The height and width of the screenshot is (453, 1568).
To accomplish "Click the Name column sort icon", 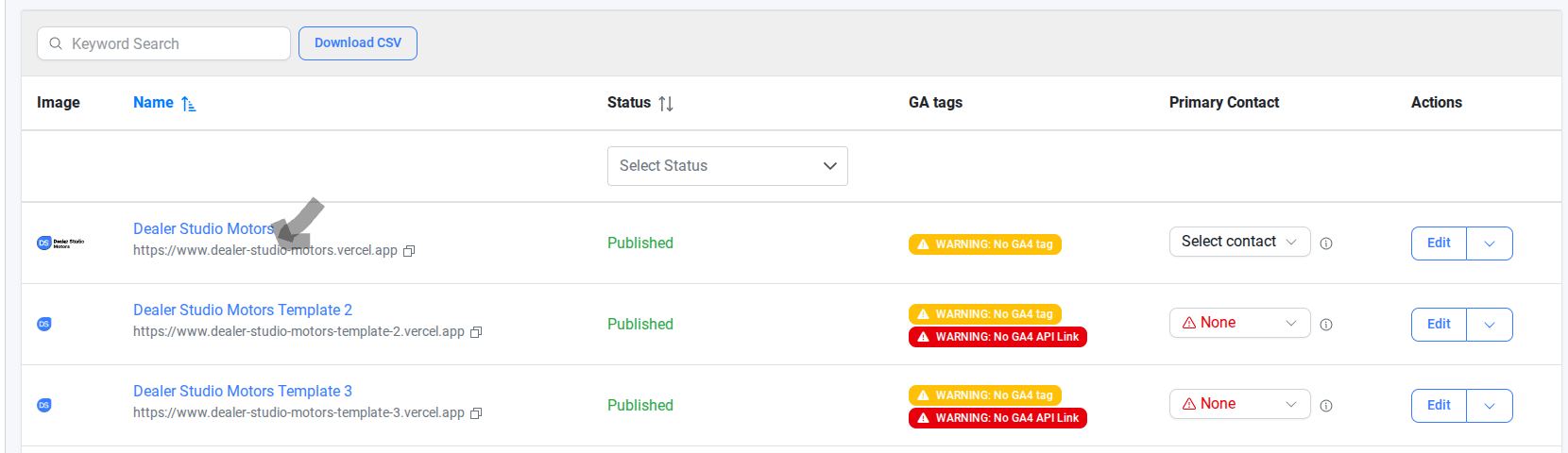I will [x=188, y=104].
